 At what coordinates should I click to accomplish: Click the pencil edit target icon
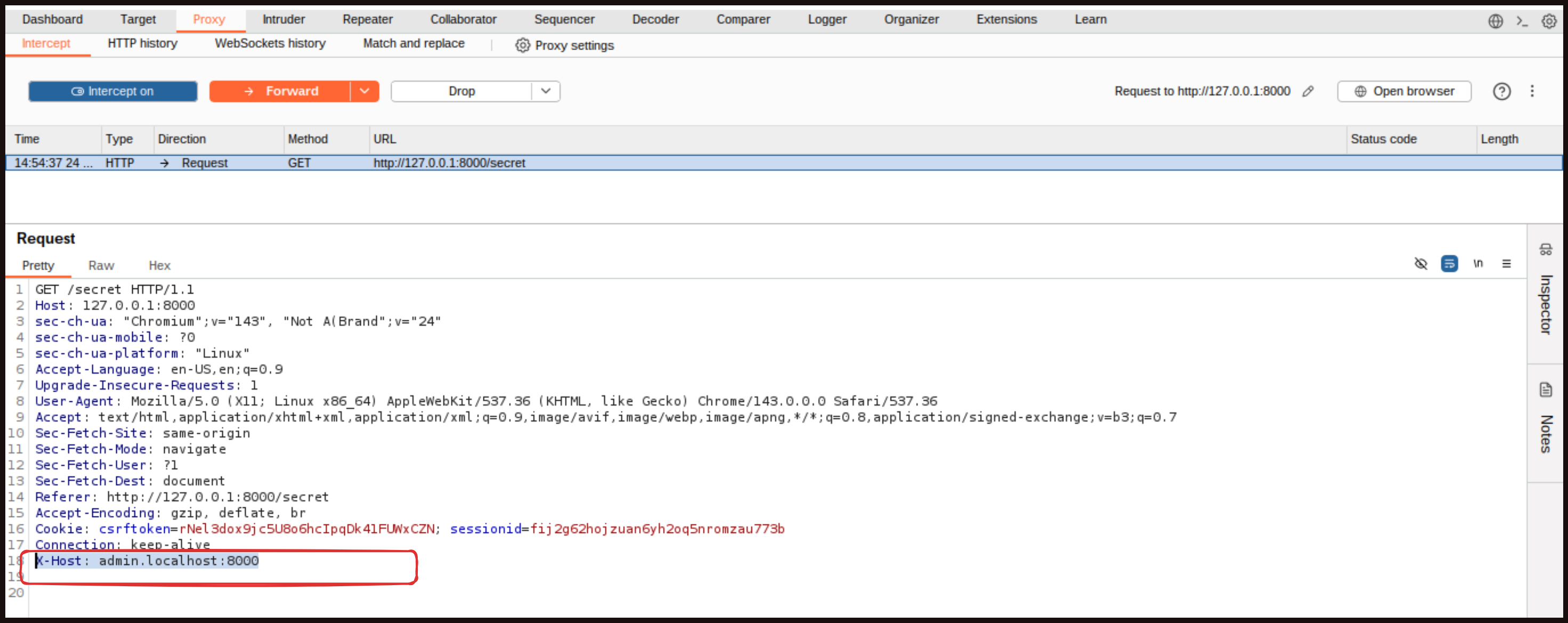coord(1308,91)
